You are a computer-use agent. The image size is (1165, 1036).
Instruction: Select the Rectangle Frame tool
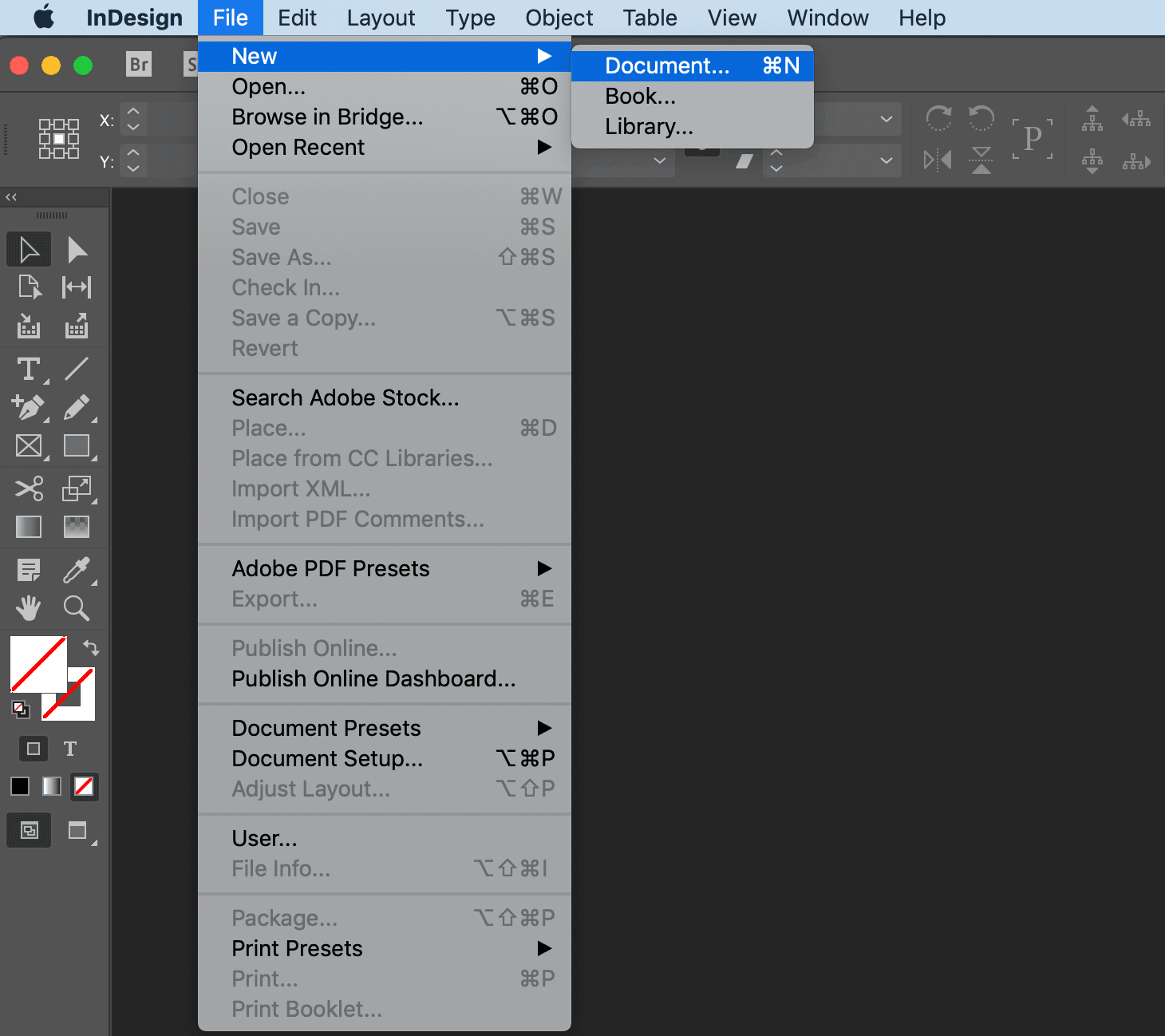(29, 445)
